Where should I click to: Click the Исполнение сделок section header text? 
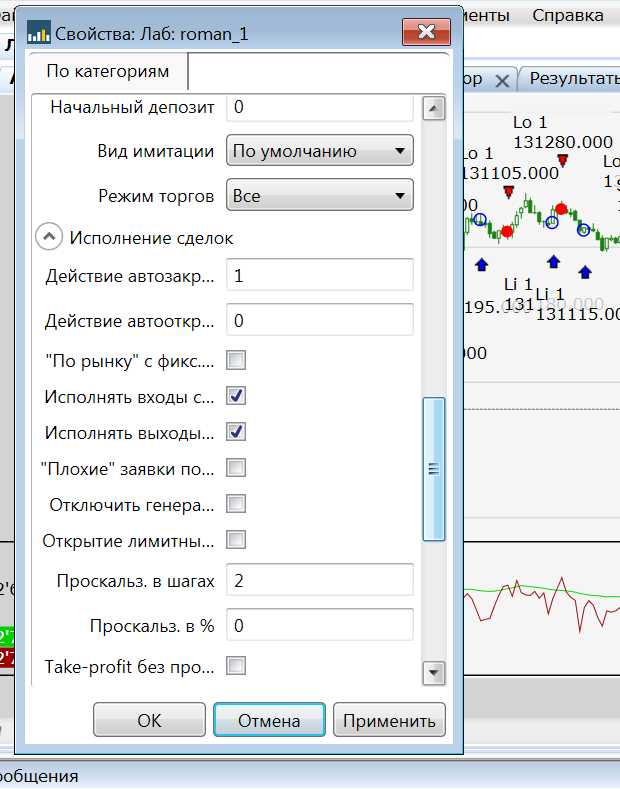click(x=151, y=238)
